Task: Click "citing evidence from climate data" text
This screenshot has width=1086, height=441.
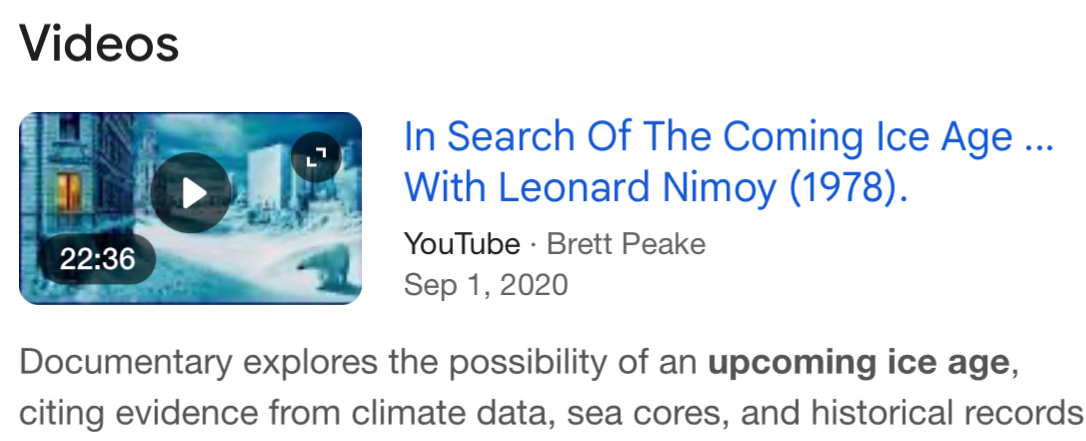Action: tap(255, 412)
